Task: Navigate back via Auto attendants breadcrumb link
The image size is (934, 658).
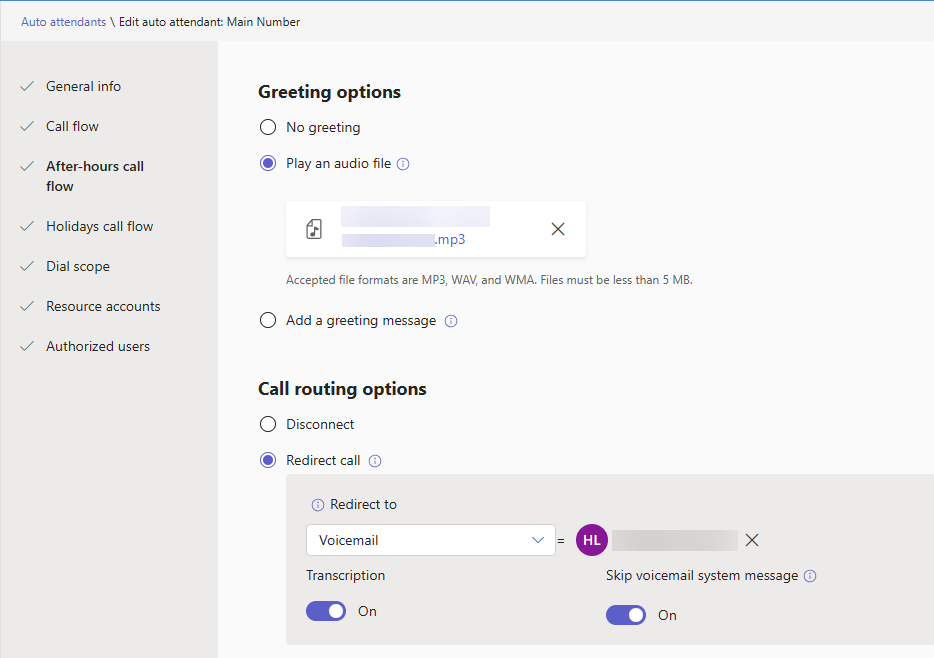Action: (x=63, y=22)
